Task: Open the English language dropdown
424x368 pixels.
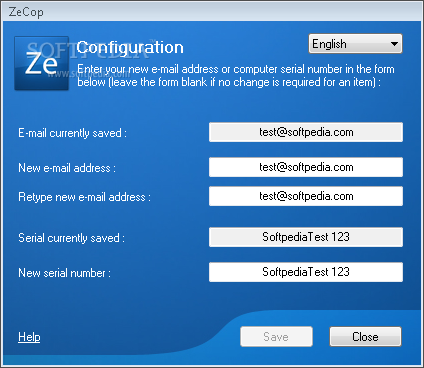Action: tap(355, 44)
